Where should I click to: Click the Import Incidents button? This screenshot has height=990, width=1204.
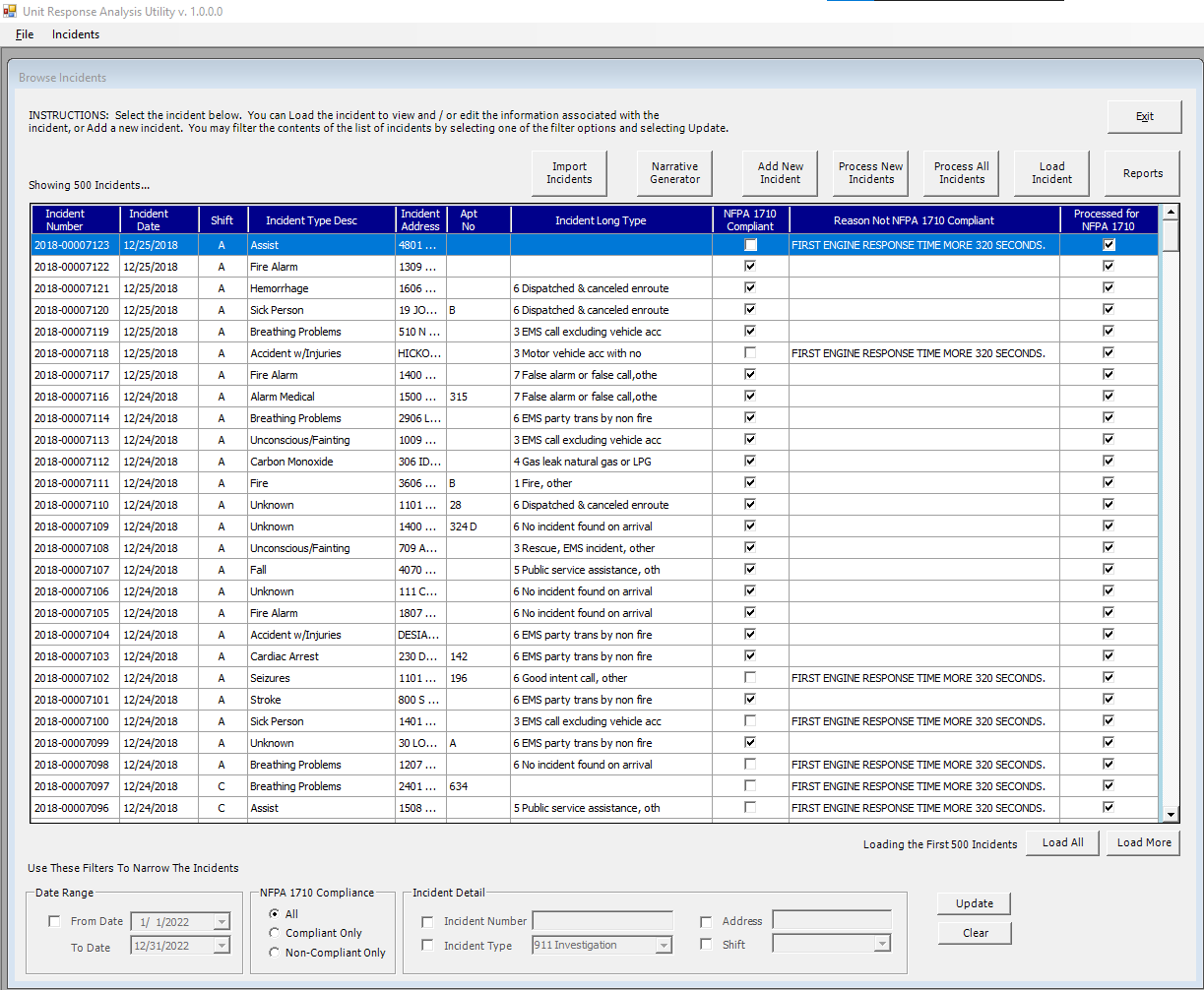(x=569, y=173)
